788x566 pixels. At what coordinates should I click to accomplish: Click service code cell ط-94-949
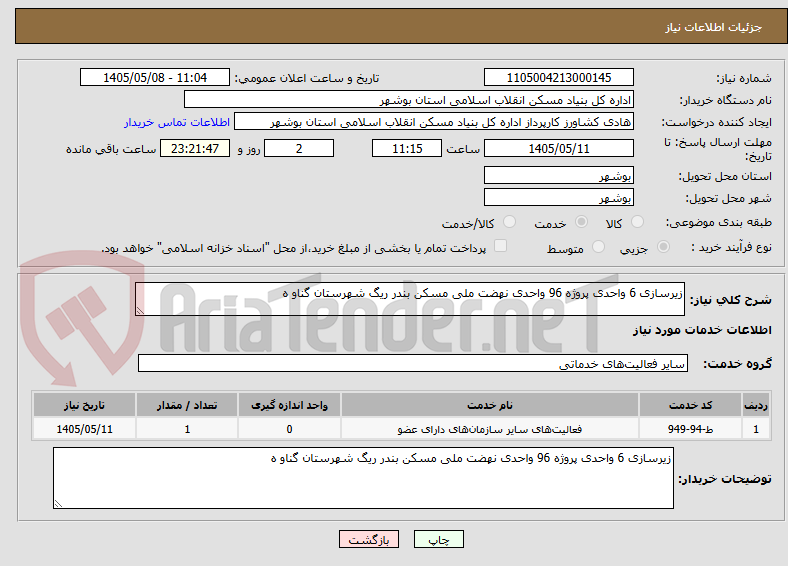(x=691, y=429)
